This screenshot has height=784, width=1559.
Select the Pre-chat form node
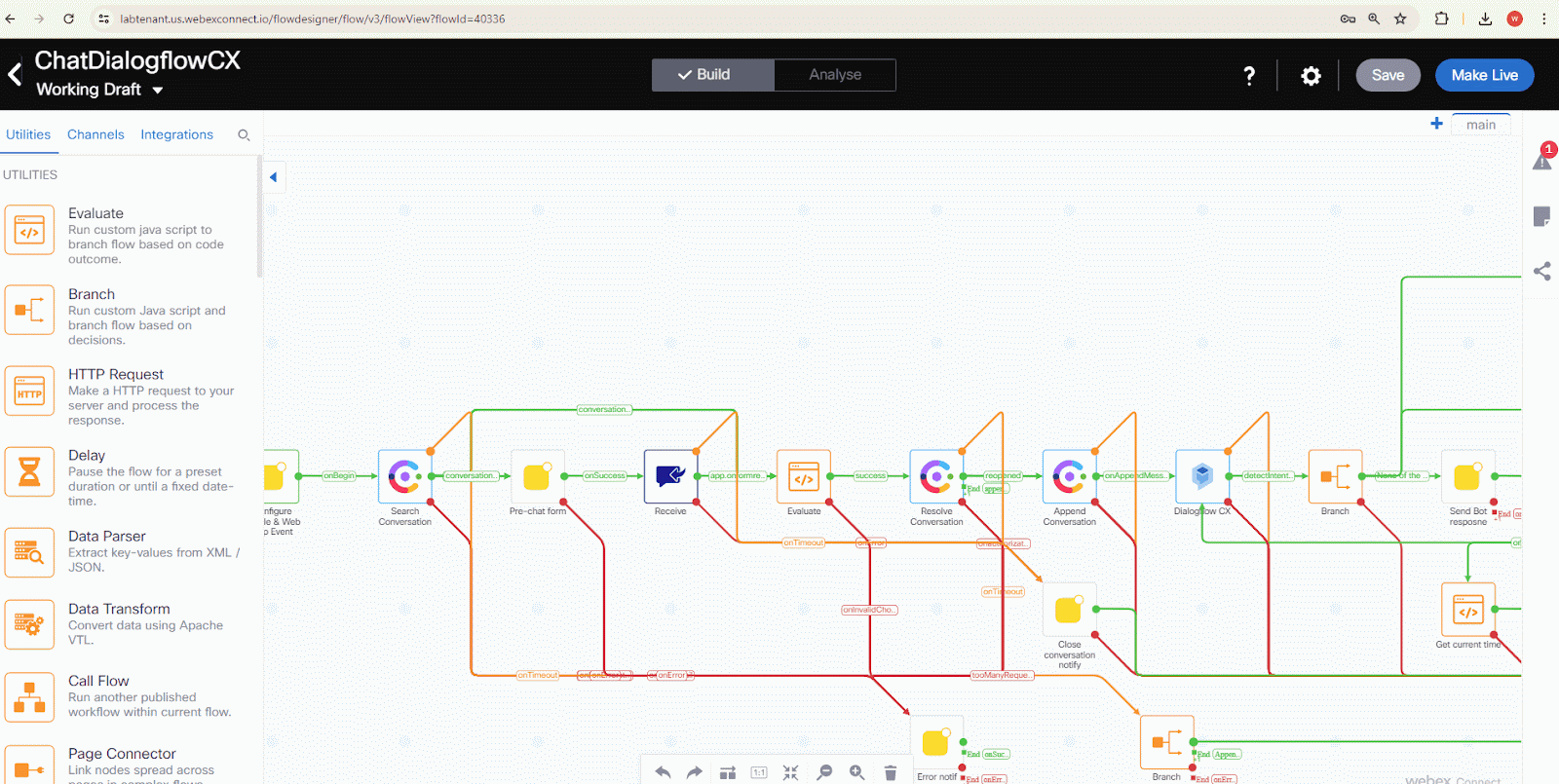(538, 476)
